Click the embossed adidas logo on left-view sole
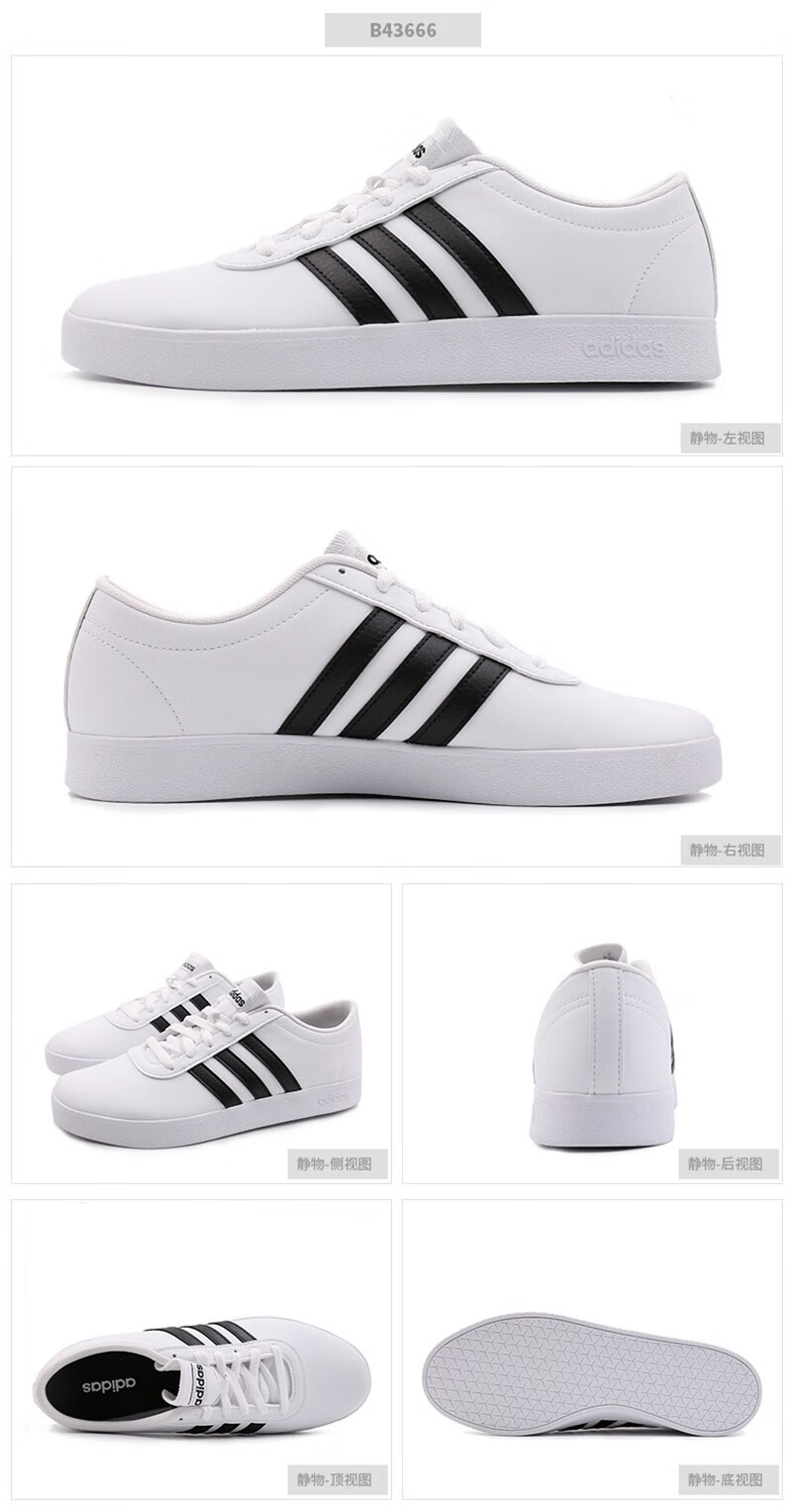The width and height of the screenshot is (792, 1512). (623, 348)
